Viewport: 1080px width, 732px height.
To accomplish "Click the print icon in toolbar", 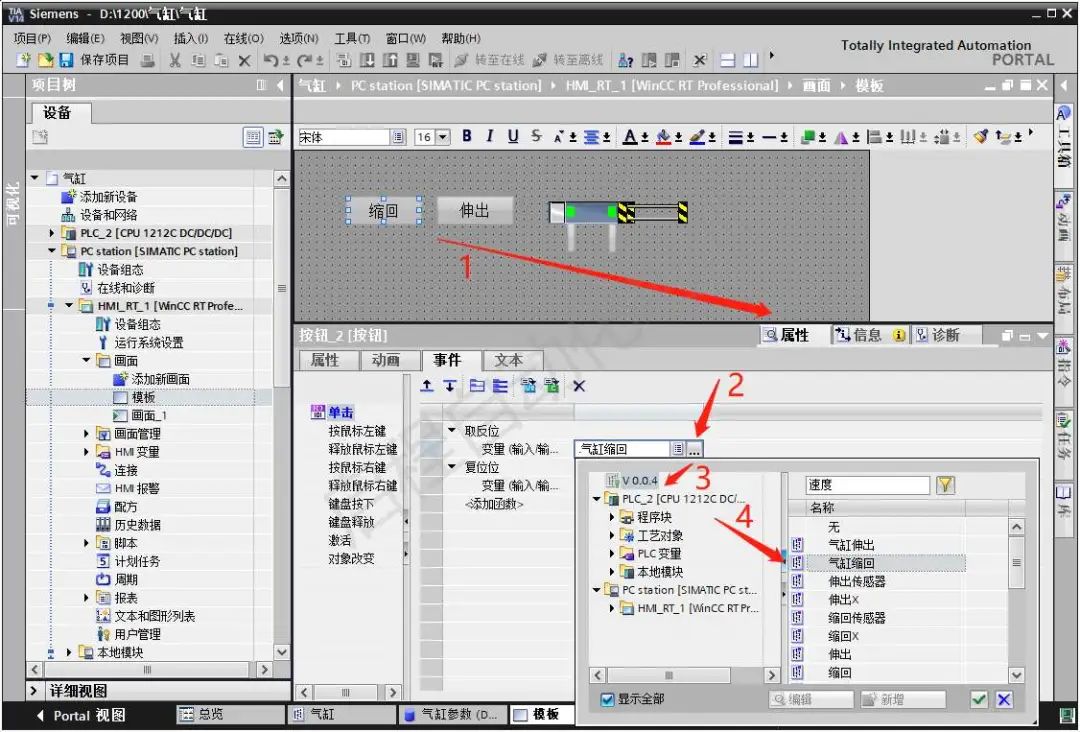I will [147, 61].
